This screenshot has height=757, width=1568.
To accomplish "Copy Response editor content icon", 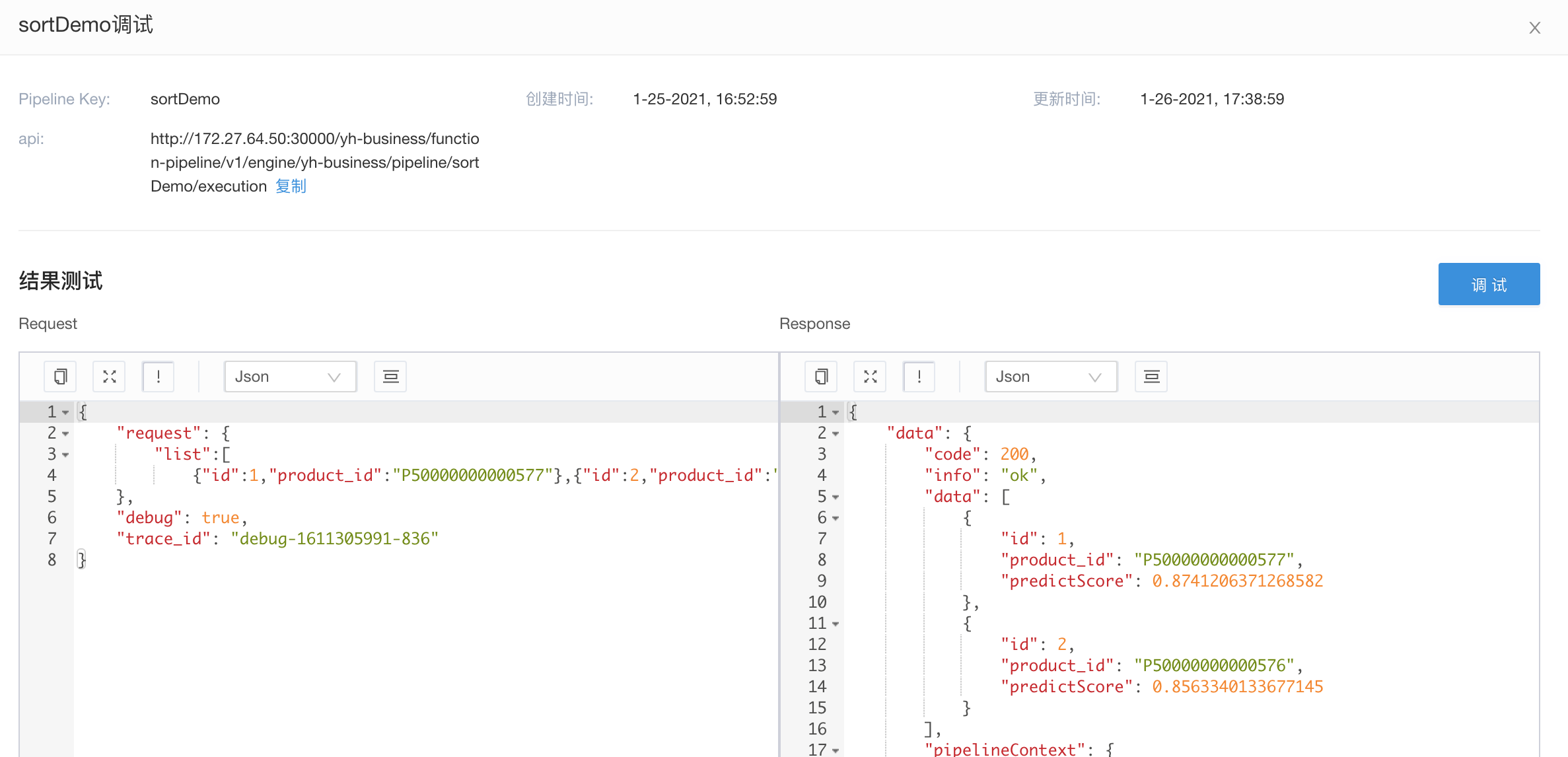I will [x=821, y=377].
